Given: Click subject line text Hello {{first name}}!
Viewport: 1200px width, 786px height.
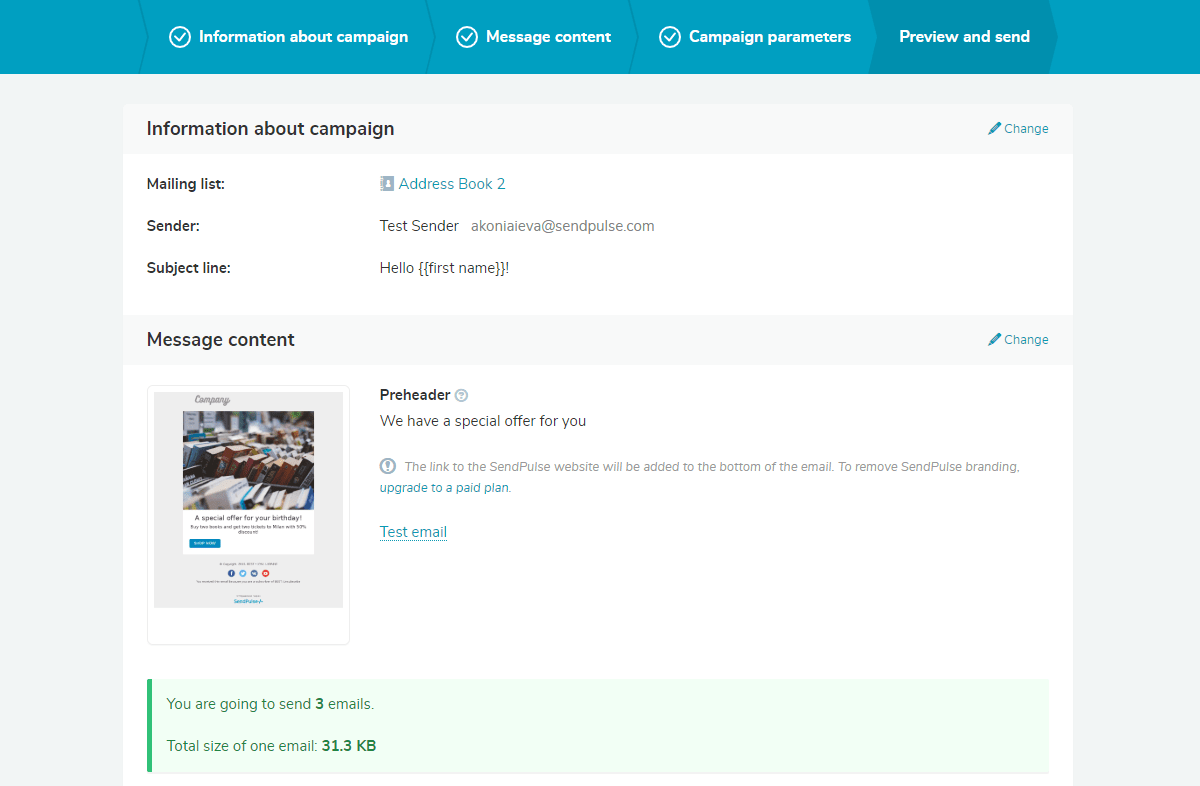Looking at the screenshot, I should pos(445,268).
